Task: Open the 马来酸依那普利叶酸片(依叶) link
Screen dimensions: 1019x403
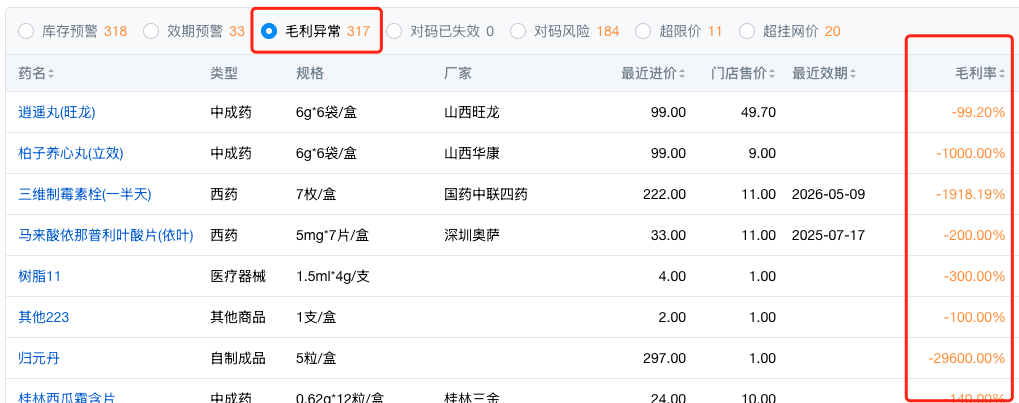Action: point(106,235)
